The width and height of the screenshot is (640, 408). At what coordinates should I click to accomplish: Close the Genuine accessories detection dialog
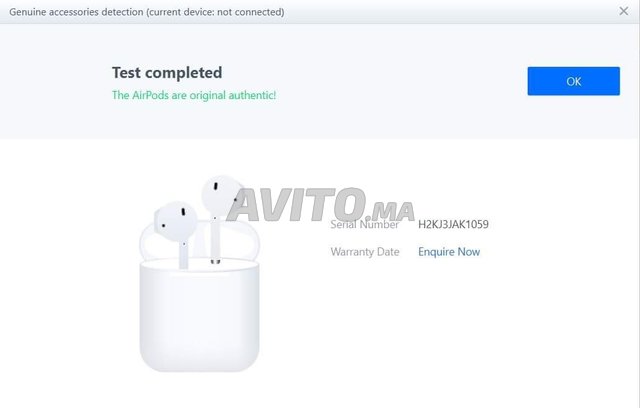tap(624, 11)
